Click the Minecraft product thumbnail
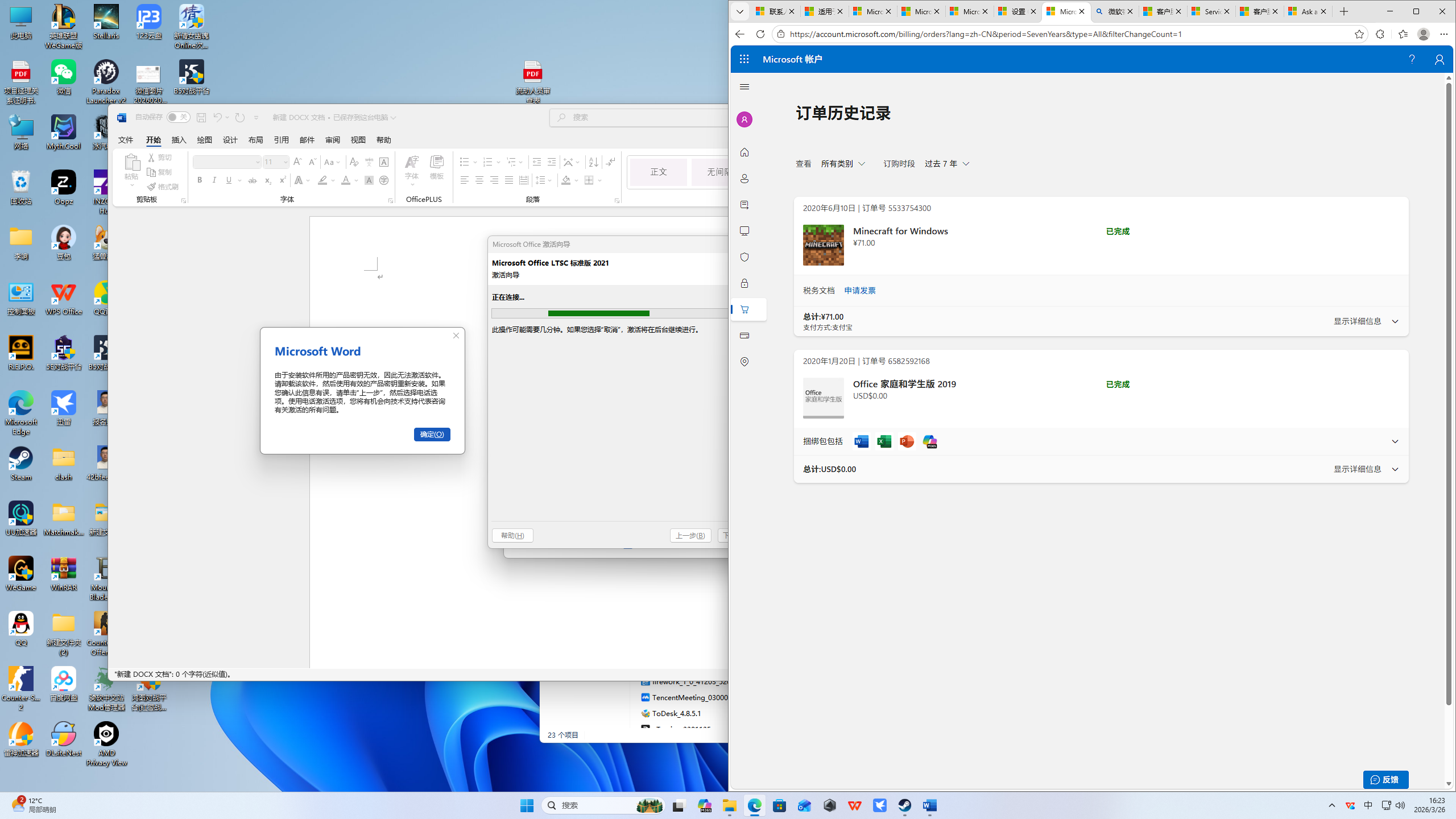The height and width of the screenshot is (819, 1456). tap(824, 245)
